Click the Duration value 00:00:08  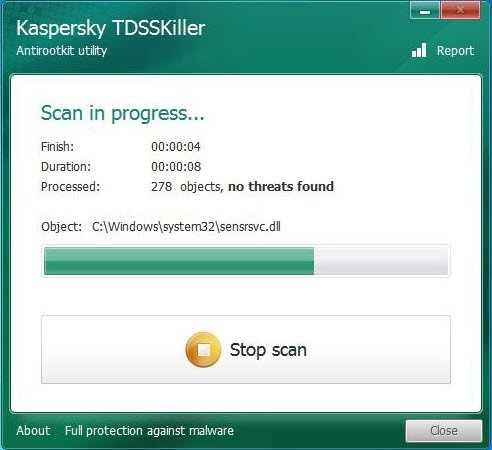click(176, 167)
